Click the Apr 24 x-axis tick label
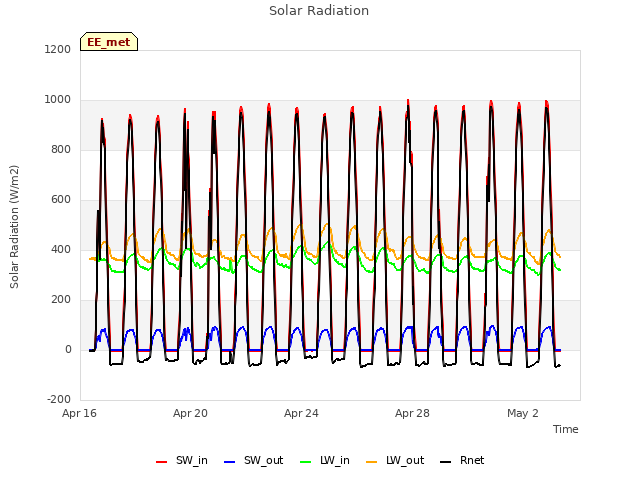 301,413
